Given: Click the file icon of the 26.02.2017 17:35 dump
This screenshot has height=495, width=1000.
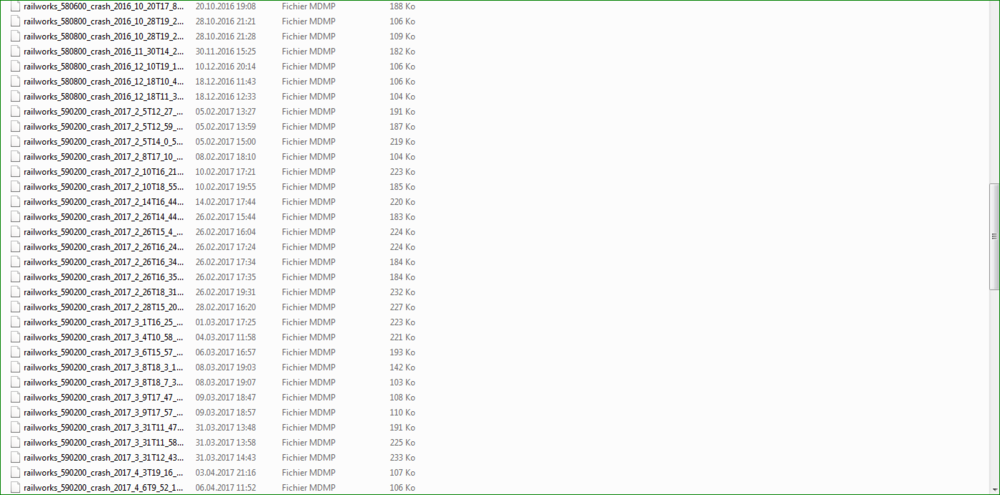Looking at the screenshot, I should (x=15, y=277).
